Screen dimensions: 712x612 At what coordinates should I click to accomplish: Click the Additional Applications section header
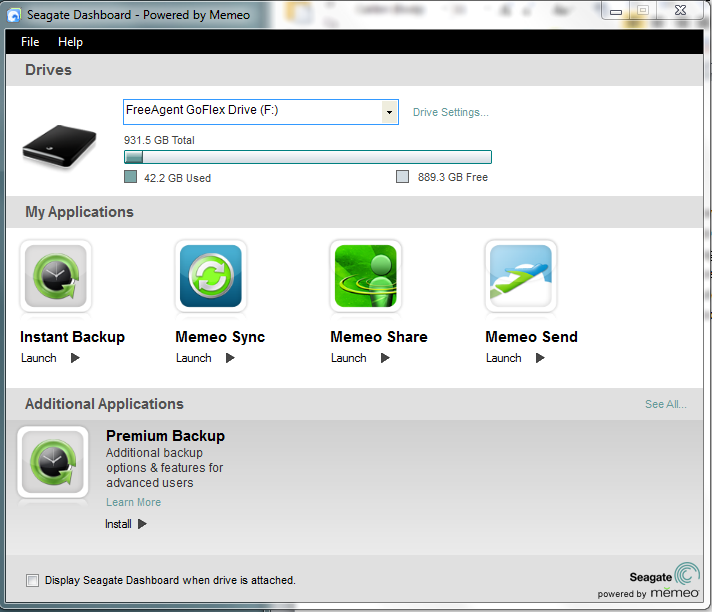[x=104, y=404]
